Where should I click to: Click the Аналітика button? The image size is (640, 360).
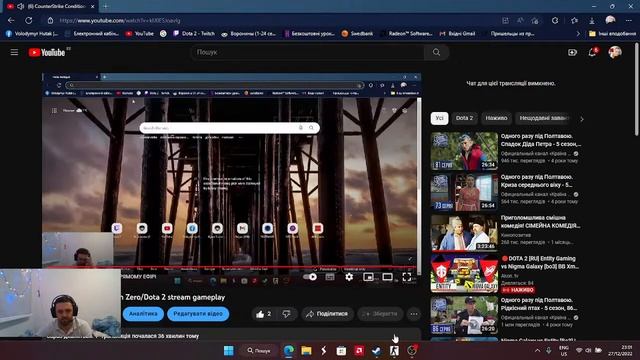[143, 314]
